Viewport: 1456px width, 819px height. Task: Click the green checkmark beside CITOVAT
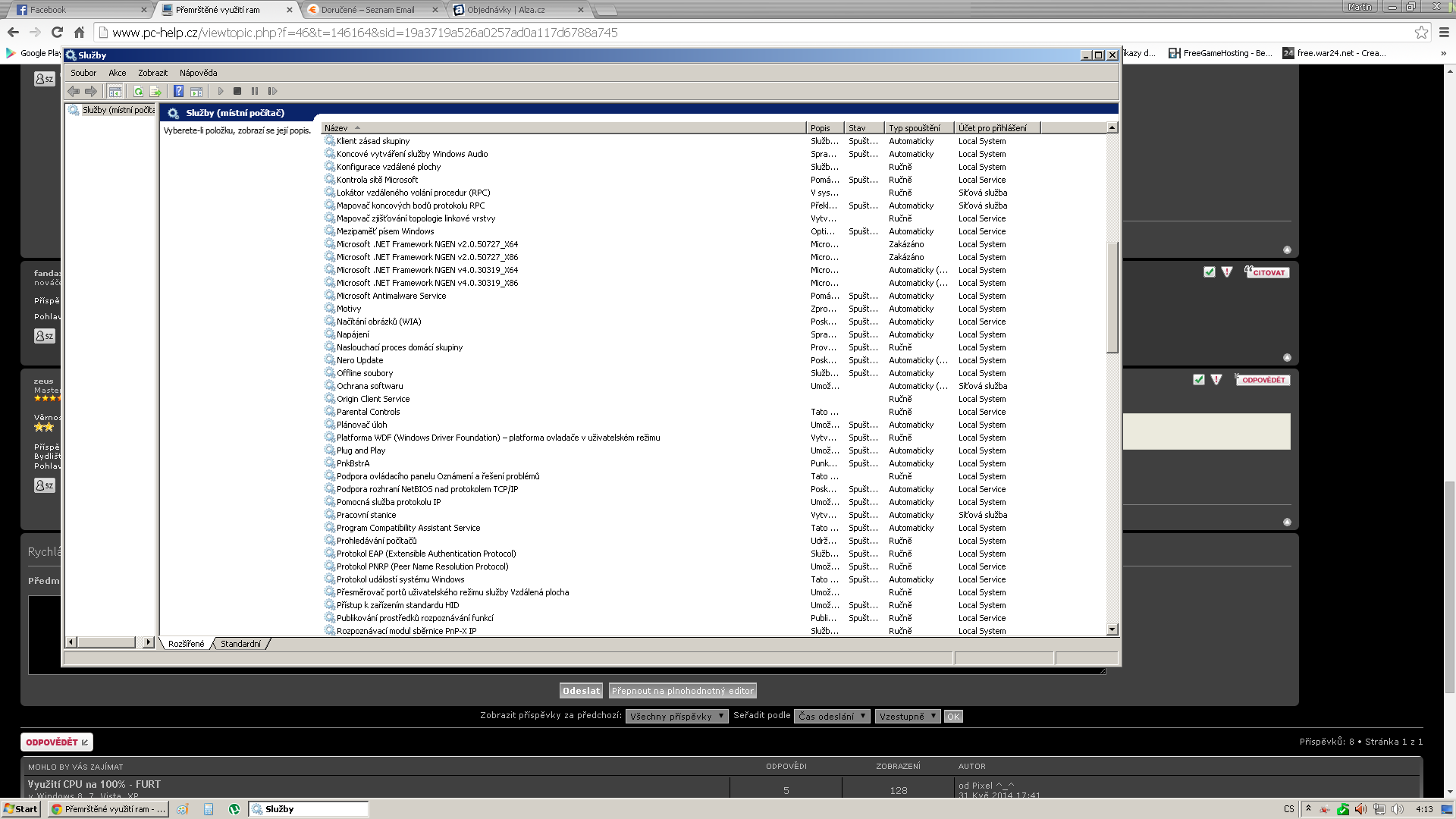1209,272
